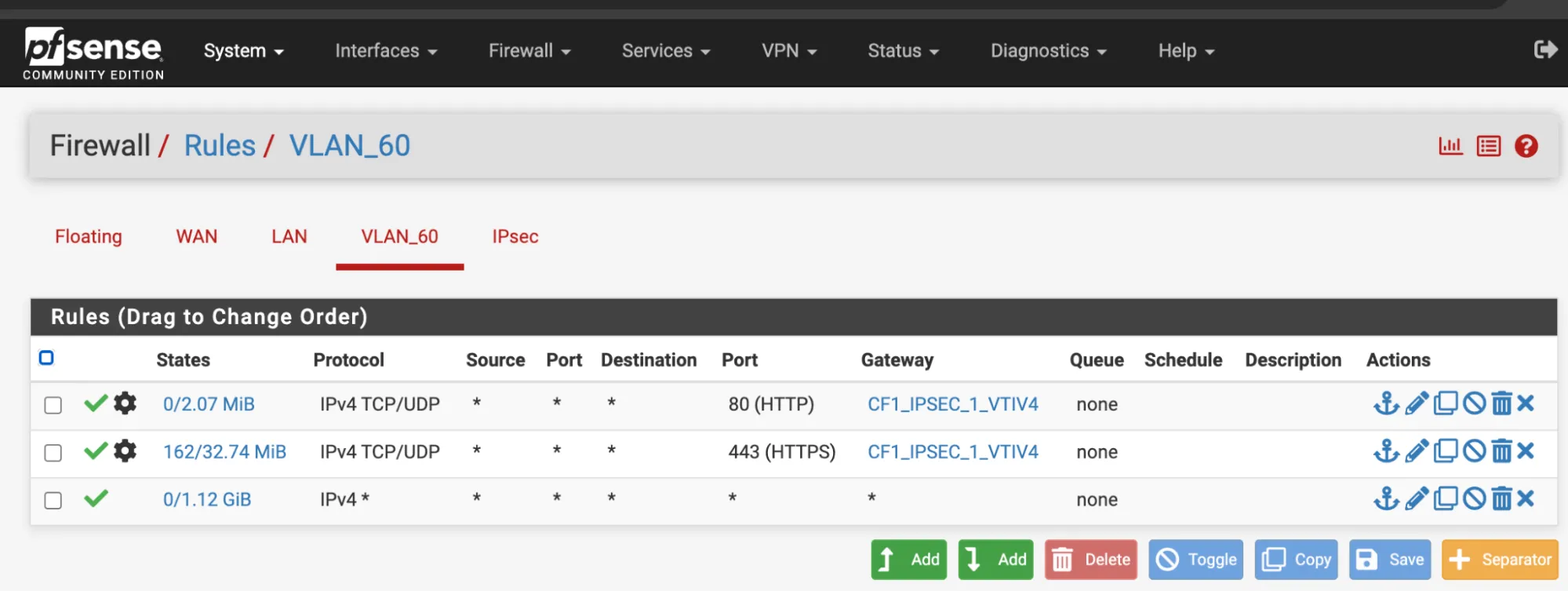The height and width of the screenshot is (591, 1568).
Task: Delete the 443 (HTTPS) rule with the trash icon
Action: tap(1501, 451)
